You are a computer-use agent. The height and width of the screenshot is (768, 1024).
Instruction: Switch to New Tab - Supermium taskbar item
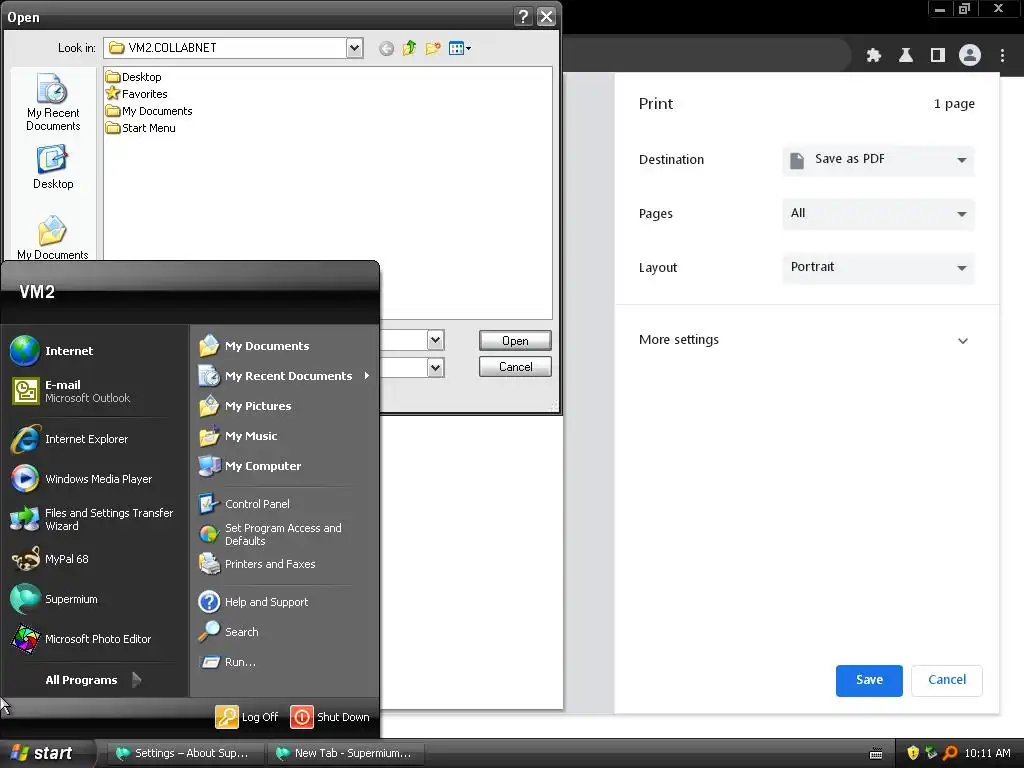(x=347, y=753)
